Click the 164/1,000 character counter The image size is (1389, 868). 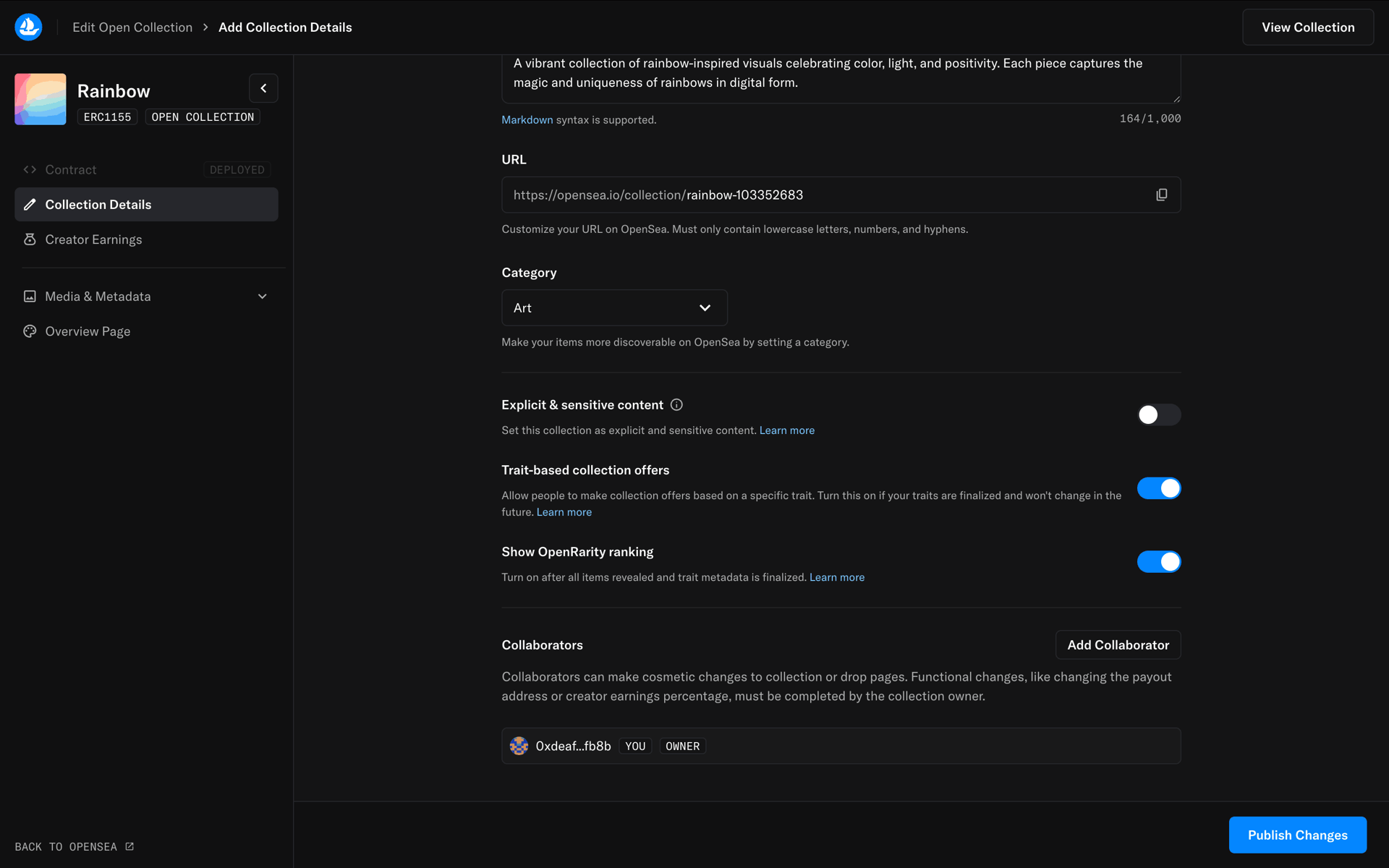(x=1150, y=119)
